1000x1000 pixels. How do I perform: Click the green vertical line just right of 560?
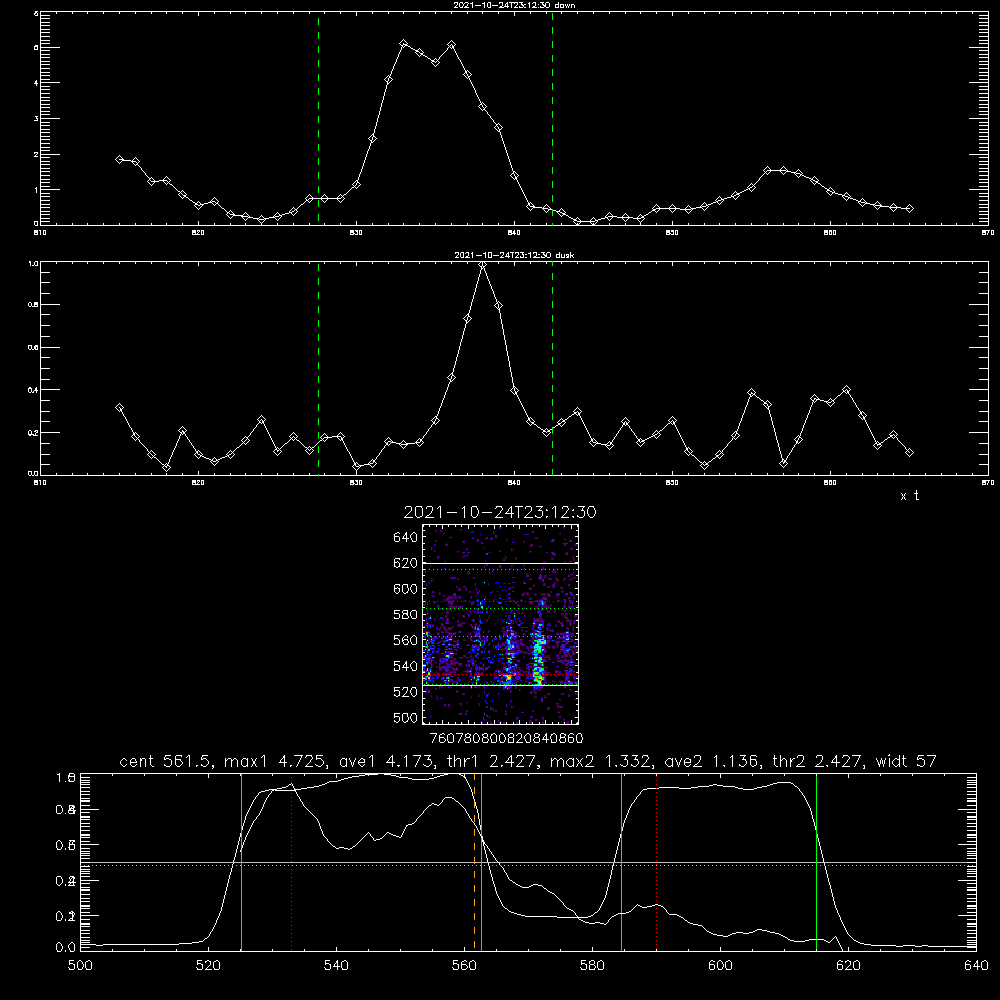[x=482, y=861]
